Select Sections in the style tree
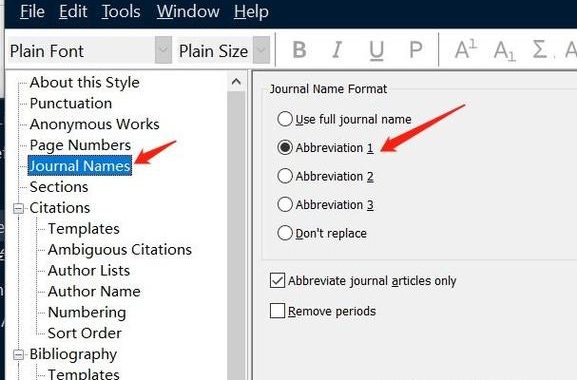Image resolution: width=577 pixels, height=380 pixels. click(59, 187)
